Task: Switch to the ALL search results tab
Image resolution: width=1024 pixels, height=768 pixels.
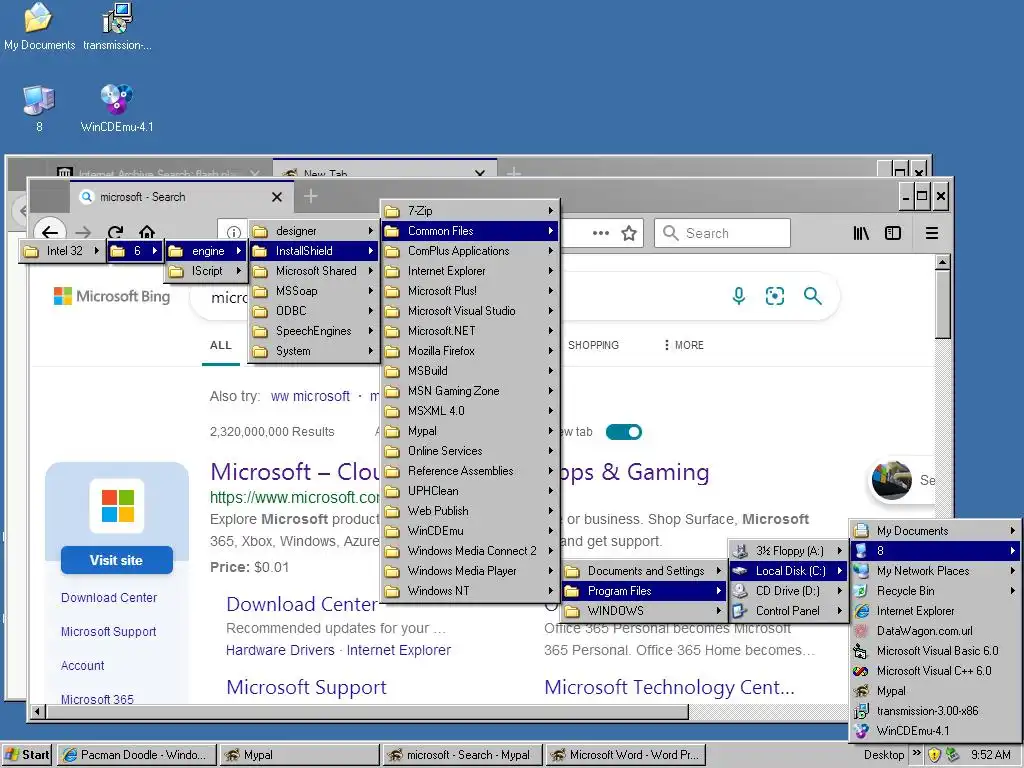Action: [221, 345]
